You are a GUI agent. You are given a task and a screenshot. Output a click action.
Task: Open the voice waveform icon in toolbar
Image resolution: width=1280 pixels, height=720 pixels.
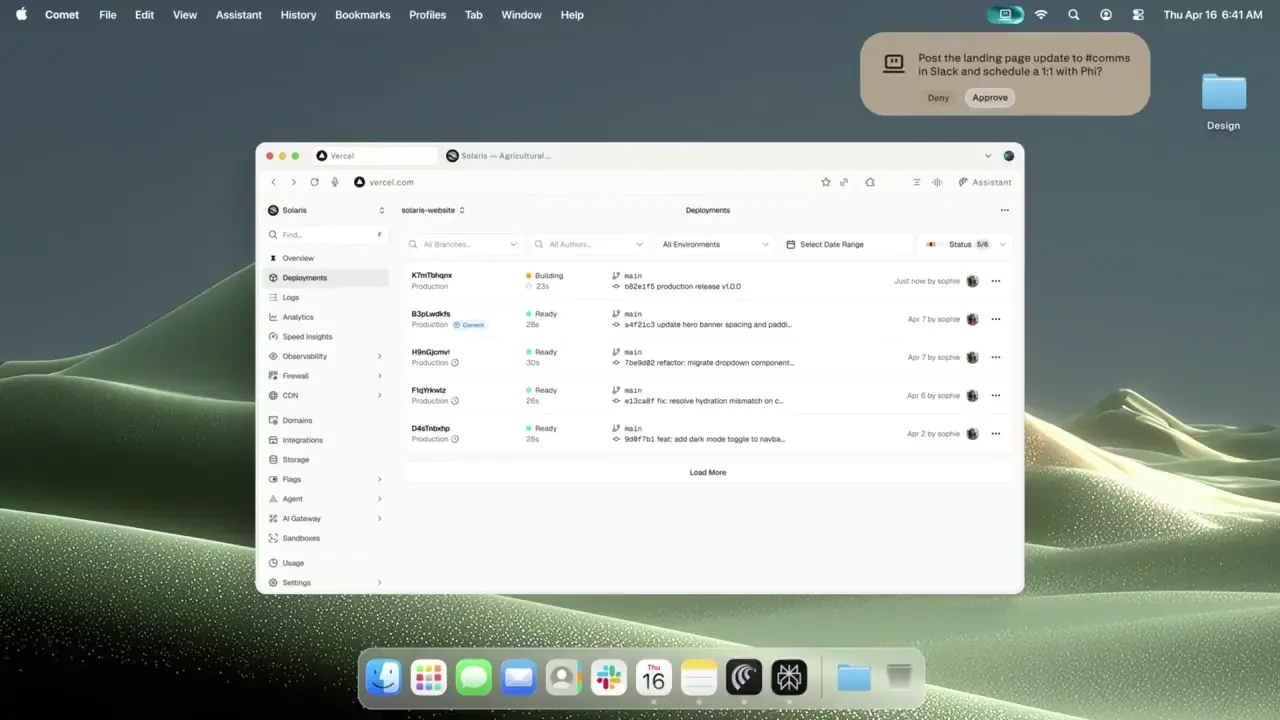tap(937, 182)
